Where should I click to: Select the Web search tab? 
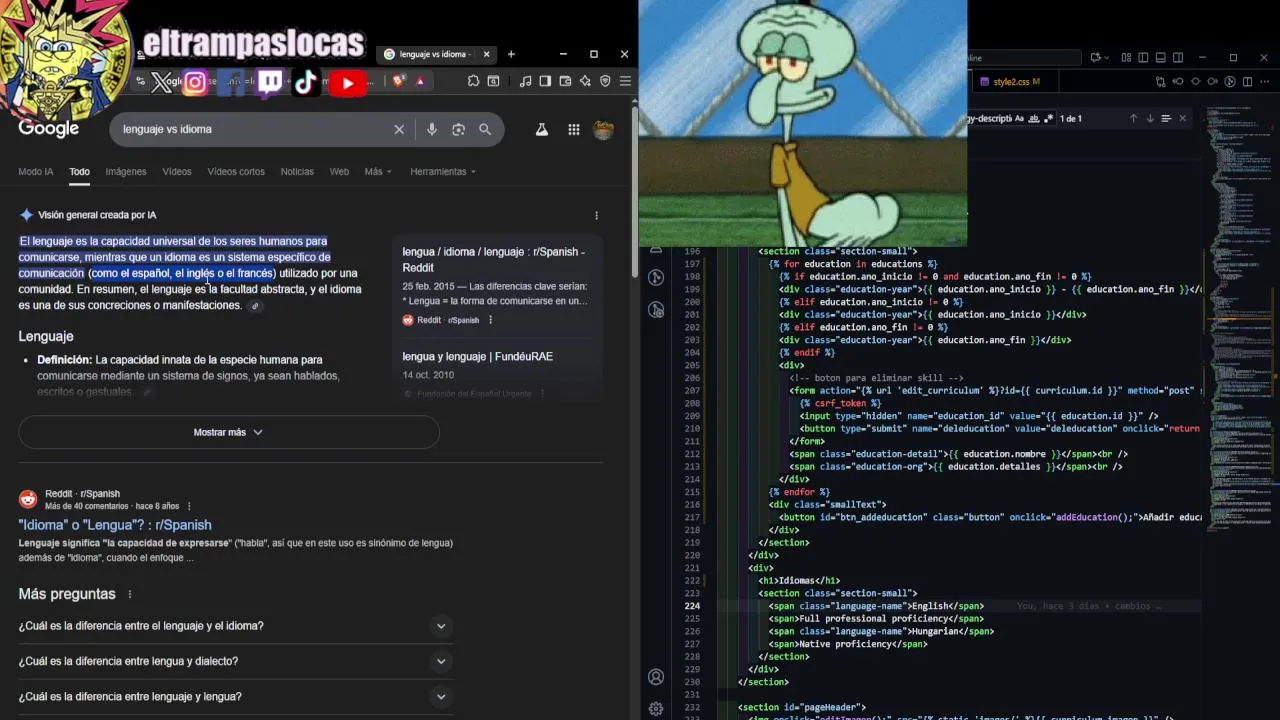340,172
